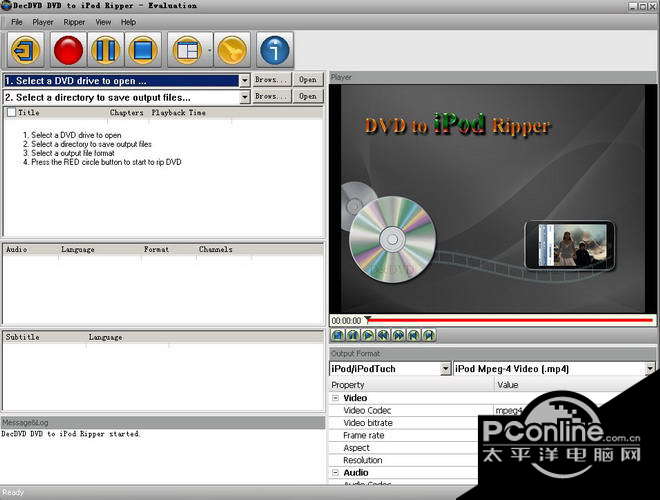This screenshot has width=660, height=500.
Task: Click the player rewind control
Action: 383,335
